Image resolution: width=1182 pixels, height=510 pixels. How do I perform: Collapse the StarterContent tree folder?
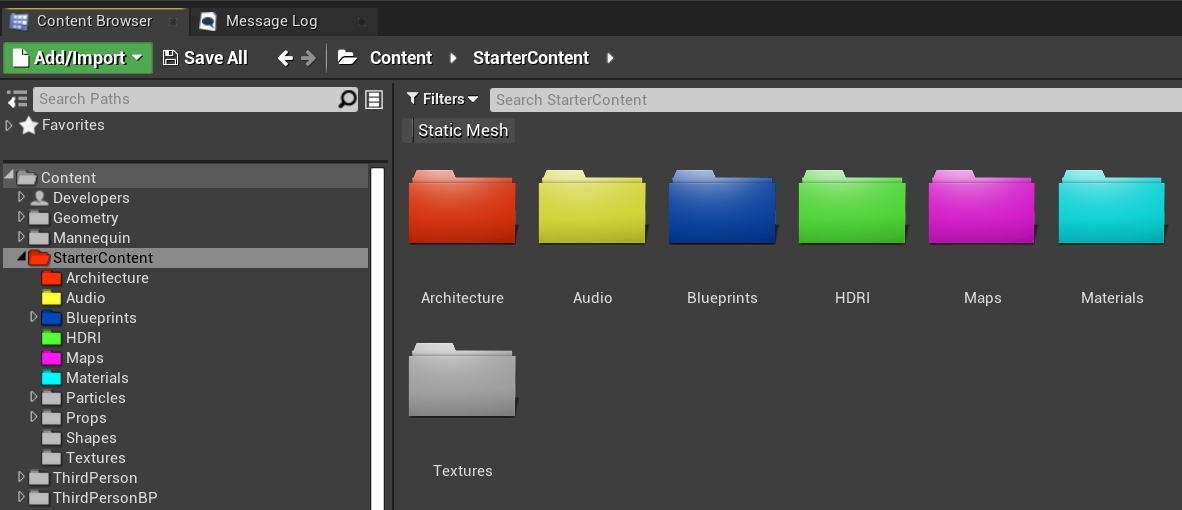[x=20, y=257]
